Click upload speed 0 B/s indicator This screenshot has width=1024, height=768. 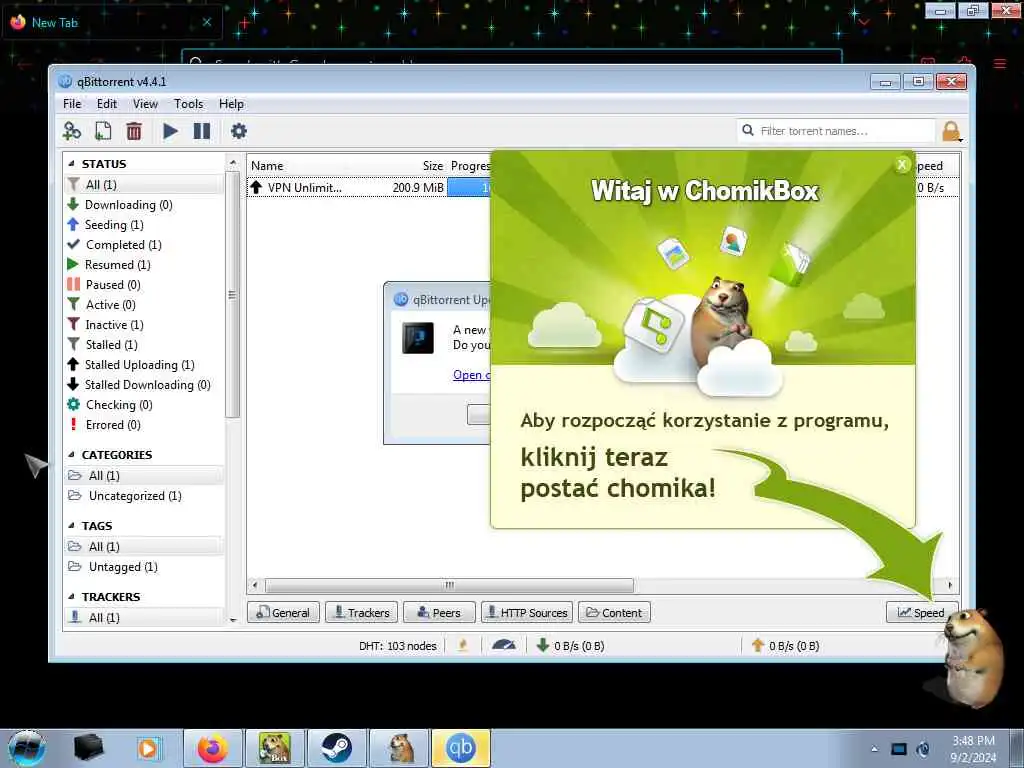pos(785,646)
